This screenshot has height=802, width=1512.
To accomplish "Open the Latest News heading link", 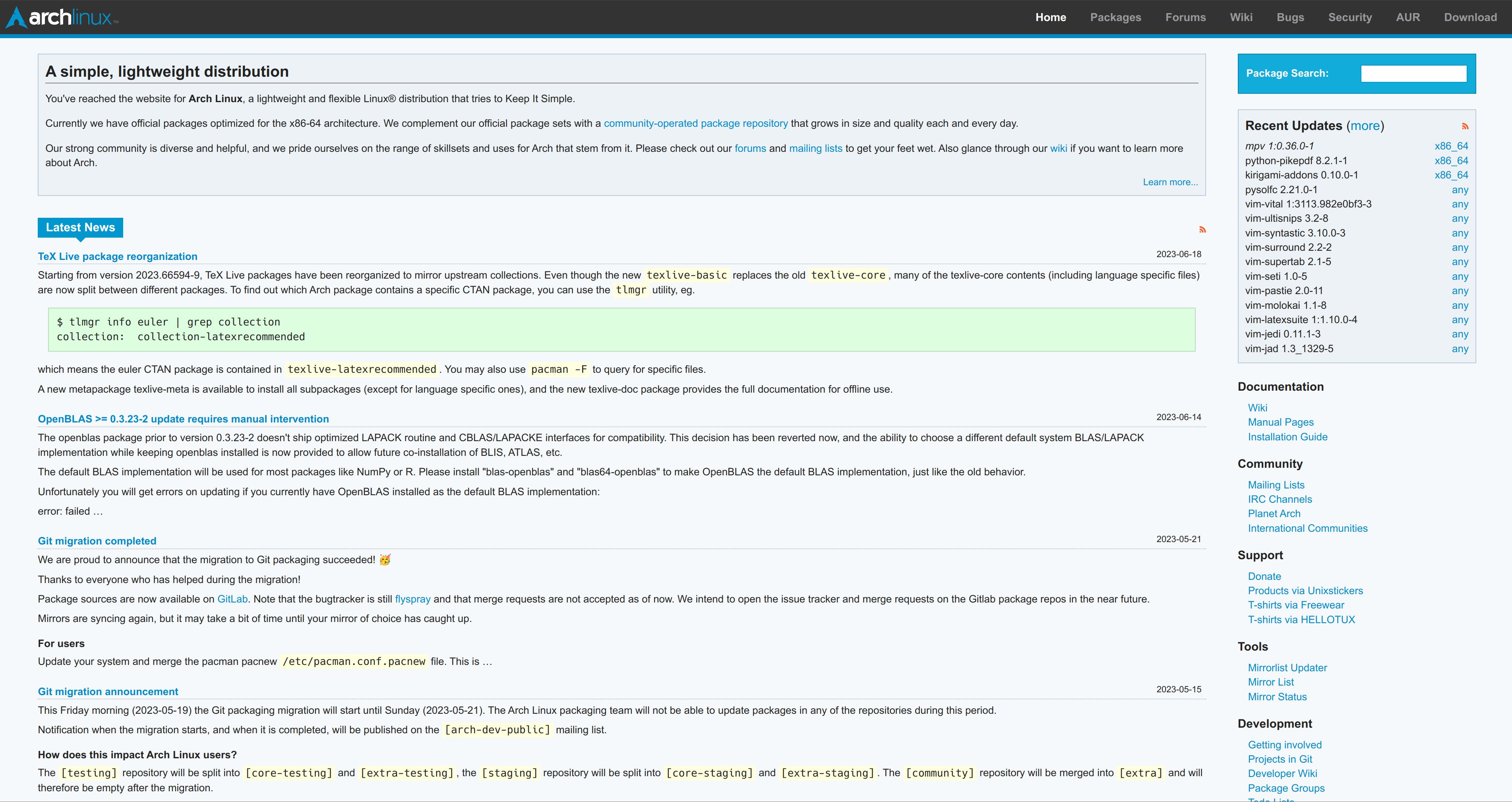I will [x=80, y=227].
